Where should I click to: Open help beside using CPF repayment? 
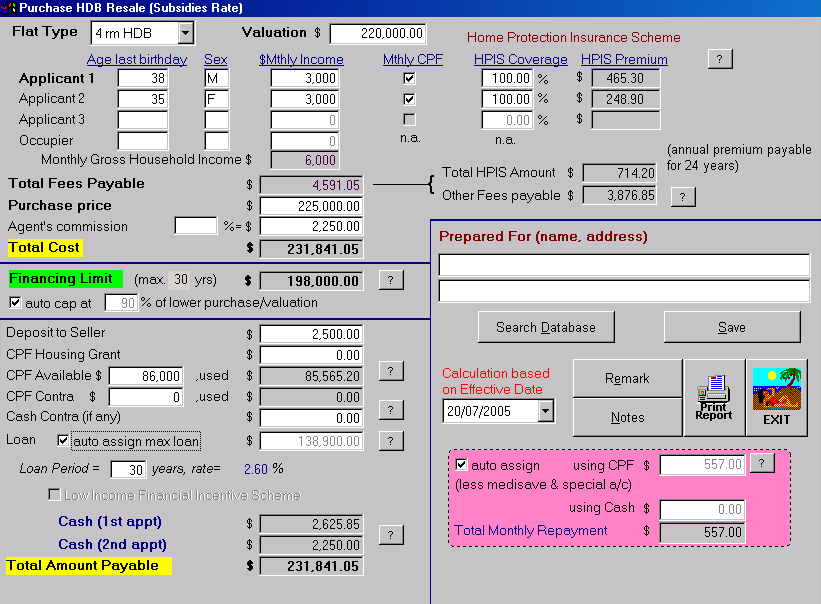762,463
